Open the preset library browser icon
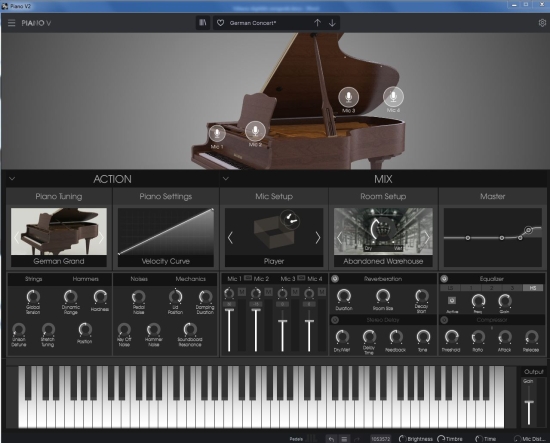Viewport: 550px width, 443px height. 203,23
